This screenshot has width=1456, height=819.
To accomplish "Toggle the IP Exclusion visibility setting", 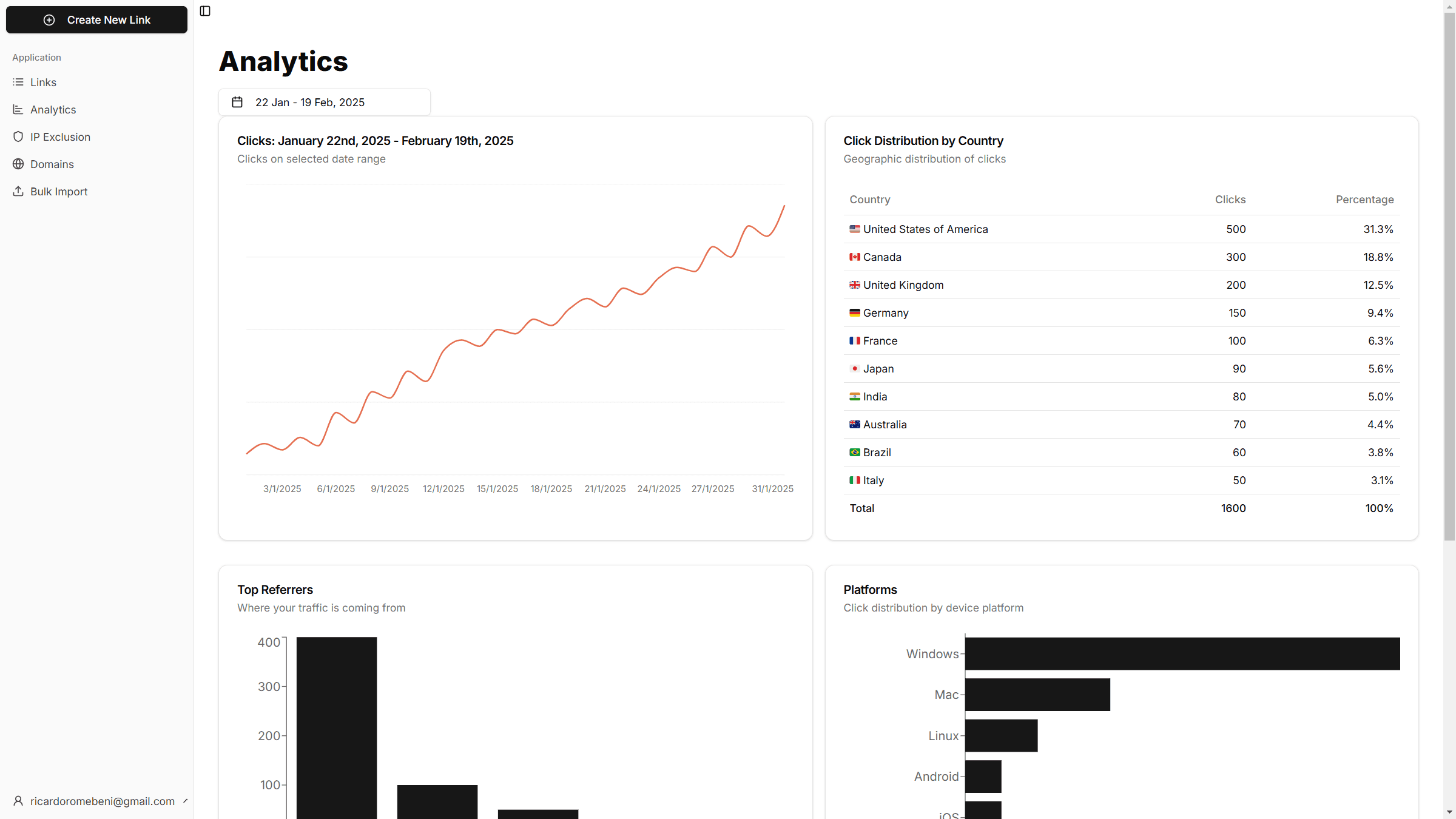I will 60,137.
